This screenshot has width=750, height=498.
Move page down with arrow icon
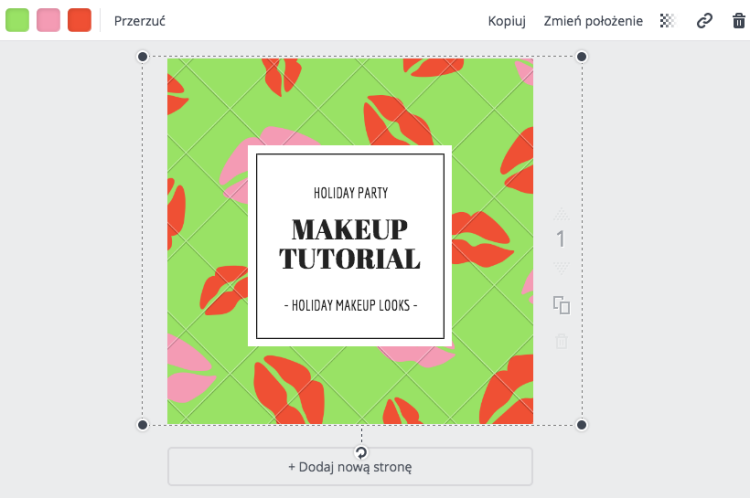click(x=561, y=267)
